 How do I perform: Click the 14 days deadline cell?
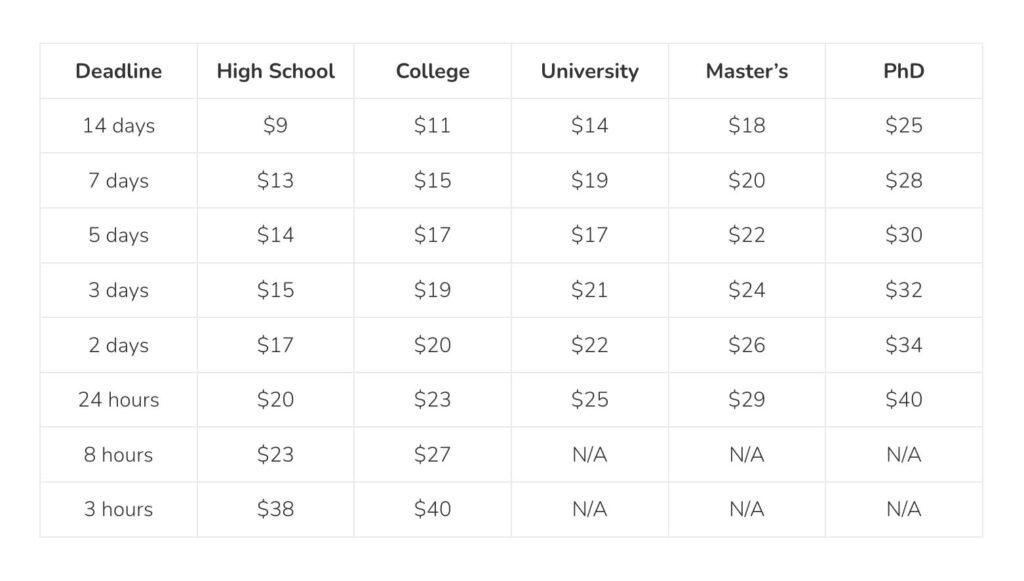point(118,125)
